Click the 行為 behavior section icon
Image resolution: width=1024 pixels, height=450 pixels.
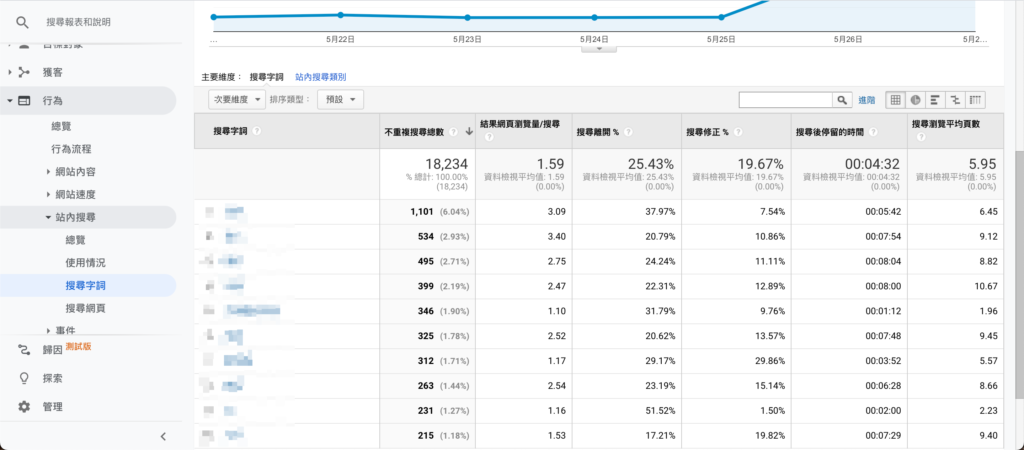click(24, 101)
